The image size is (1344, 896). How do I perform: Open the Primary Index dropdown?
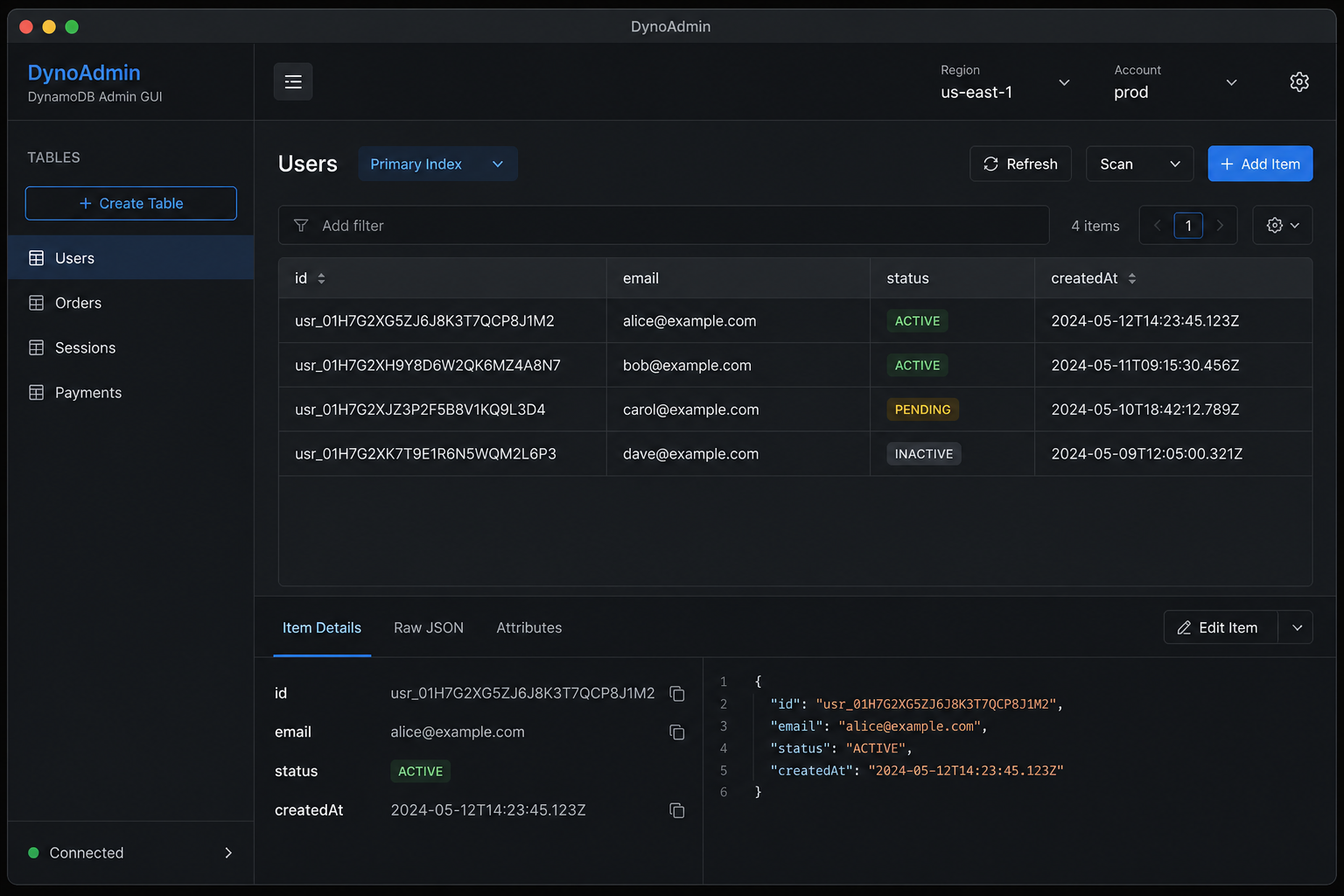(x=437, y=164)
